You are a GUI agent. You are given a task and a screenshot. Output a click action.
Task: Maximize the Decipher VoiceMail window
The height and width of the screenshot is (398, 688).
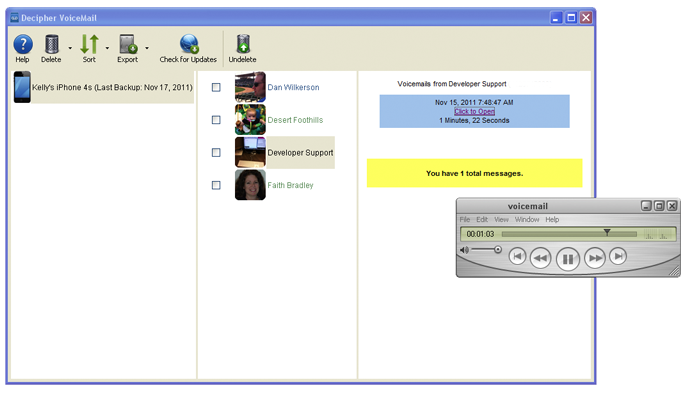[x=571, y=18]
